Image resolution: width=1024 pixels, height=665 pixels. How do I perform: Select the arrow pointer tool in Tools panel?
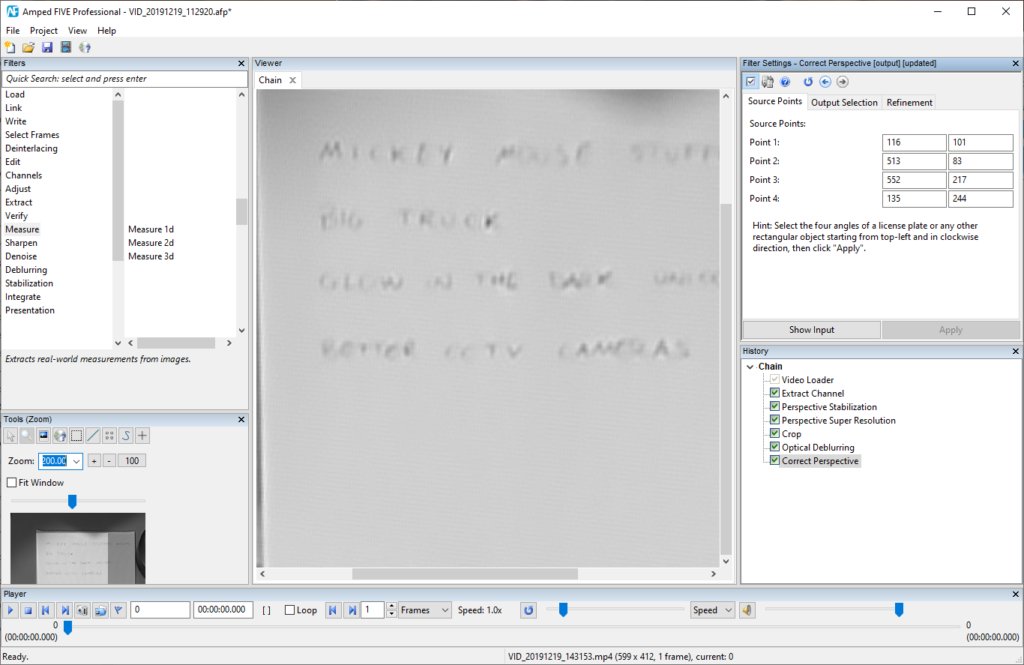click(x=10, y=435)
